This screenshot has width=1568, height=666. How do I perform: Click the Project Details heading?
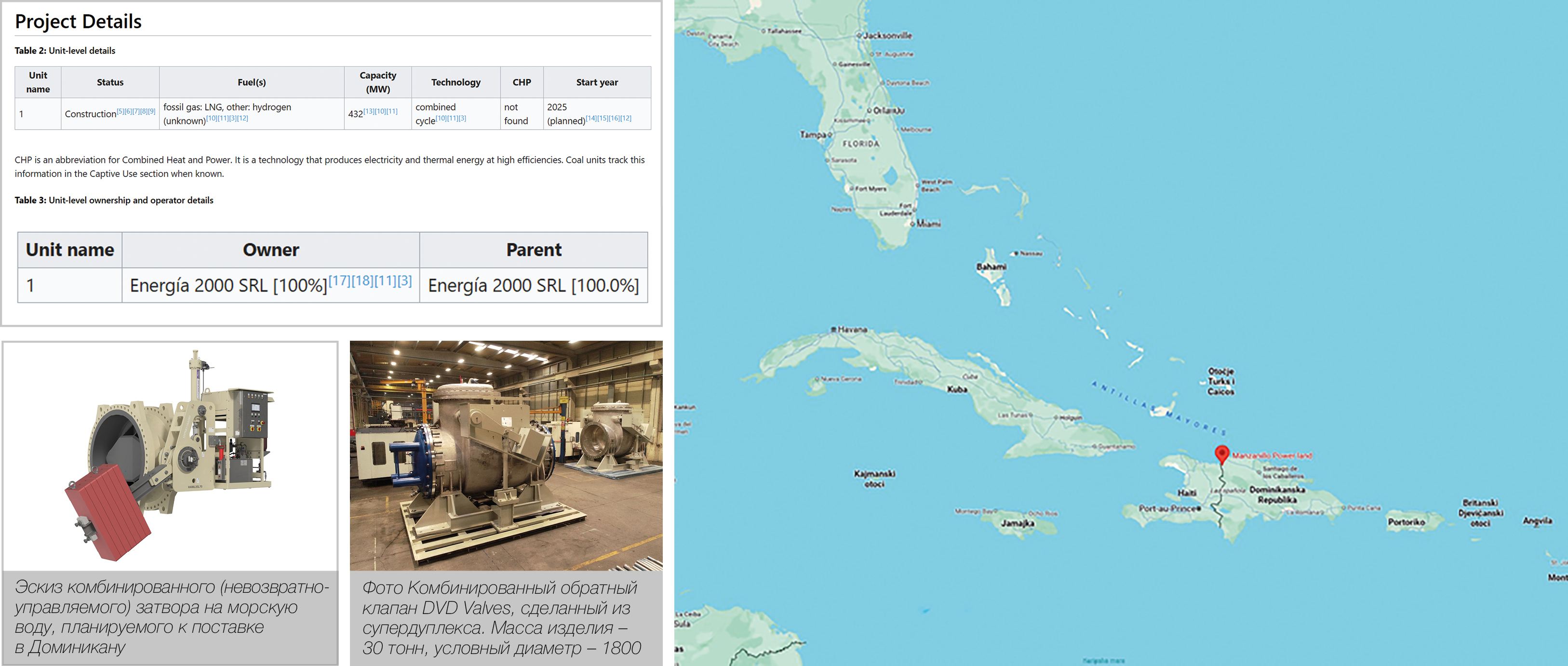[x=78, y=21]
